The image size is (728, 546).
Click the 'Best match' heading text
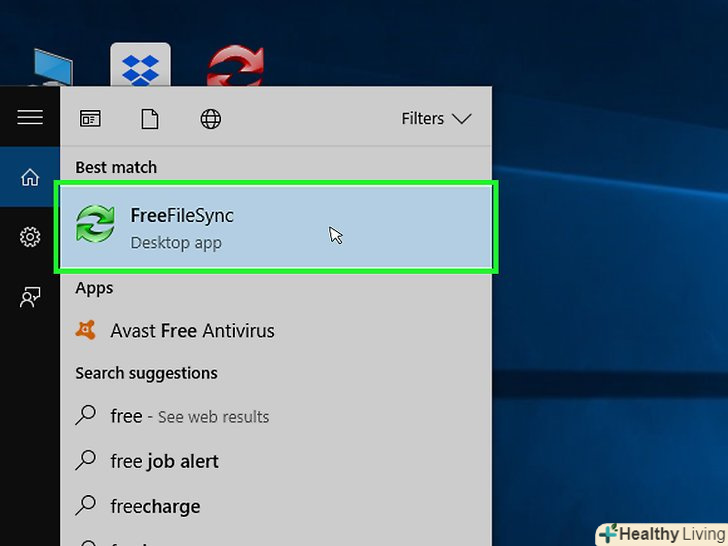click(116, 167)
